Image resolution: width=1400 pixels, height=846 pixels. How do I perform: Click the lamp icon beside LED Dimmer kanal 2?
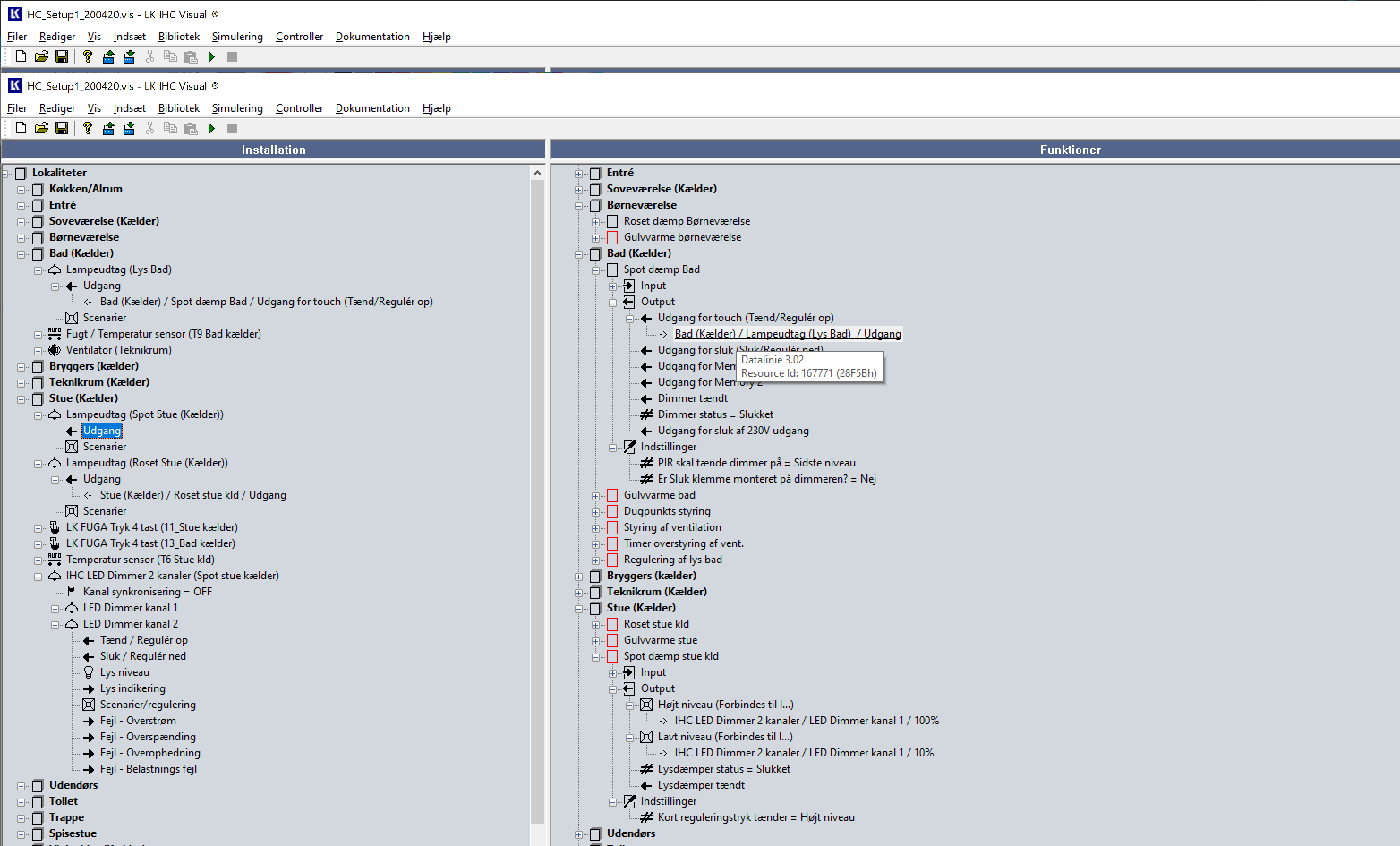pyautogui.click(x=72, y=624)
